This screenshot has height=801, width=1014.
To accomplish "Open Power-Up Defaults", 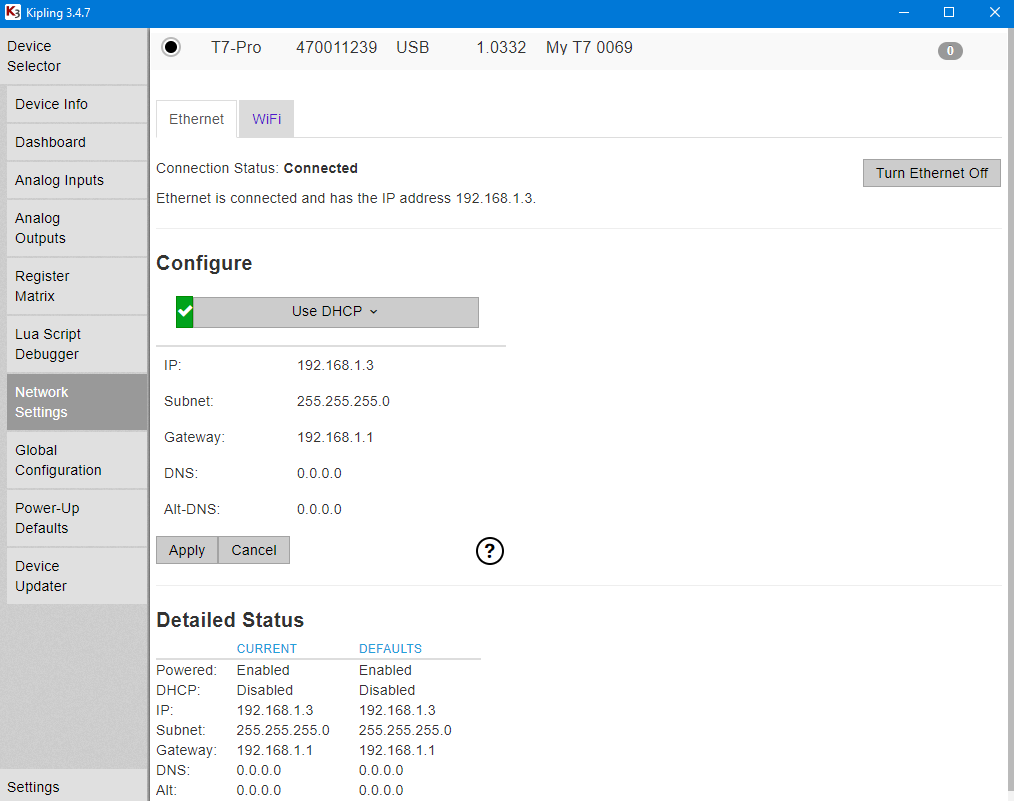I will (x=46, y=518).
